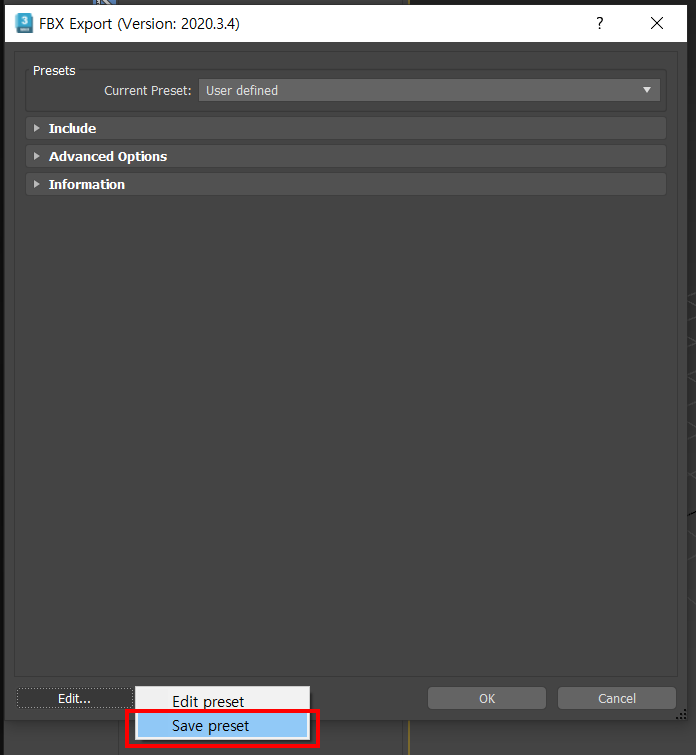The height and width of the screenshot is (755, 696).
Task: Close the FBX Export window
Action: pos(657,23)
